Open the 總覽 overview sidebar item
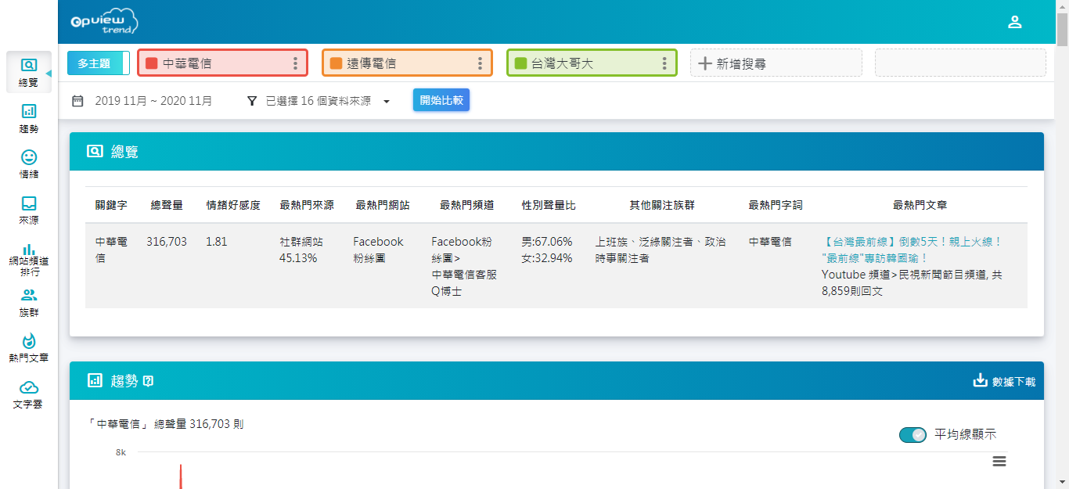Image resolution: width=1069 pixels, height=489 pixels. 29,72
